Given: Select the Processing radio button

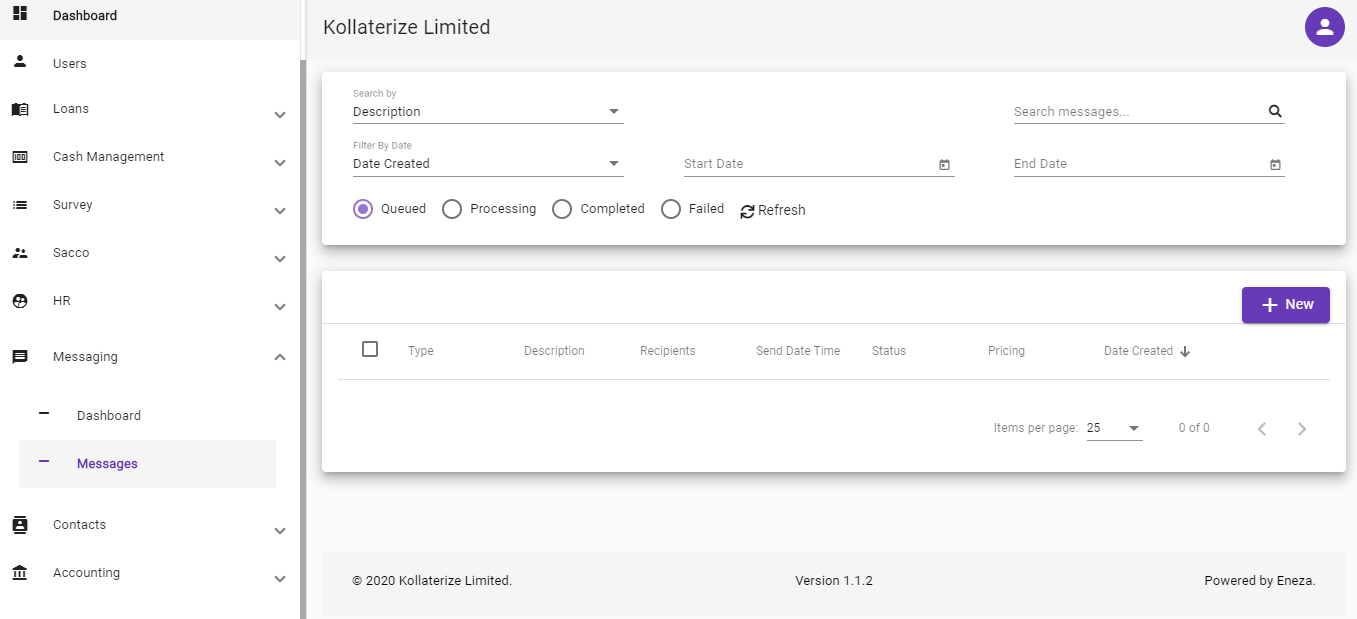Looking at the screenshot, I should (x=452, y=209).
